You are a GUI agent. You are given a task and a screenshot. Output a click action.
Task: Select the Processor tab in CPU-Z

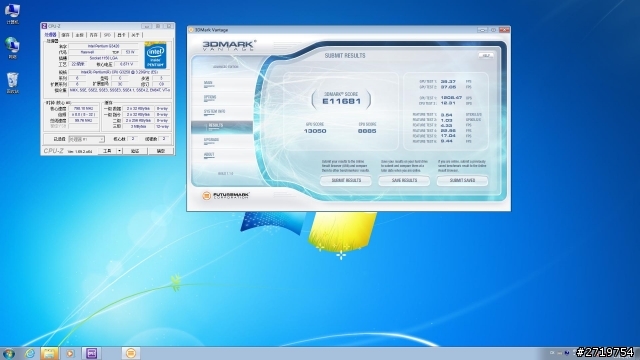coord(51,35)
